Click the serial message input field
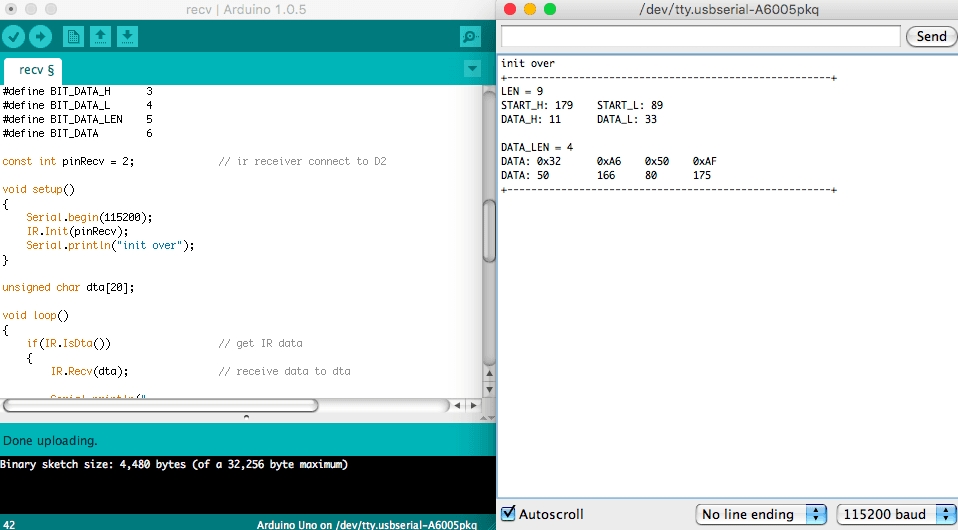This screenshot has width=958, height=530. [700, 36]
